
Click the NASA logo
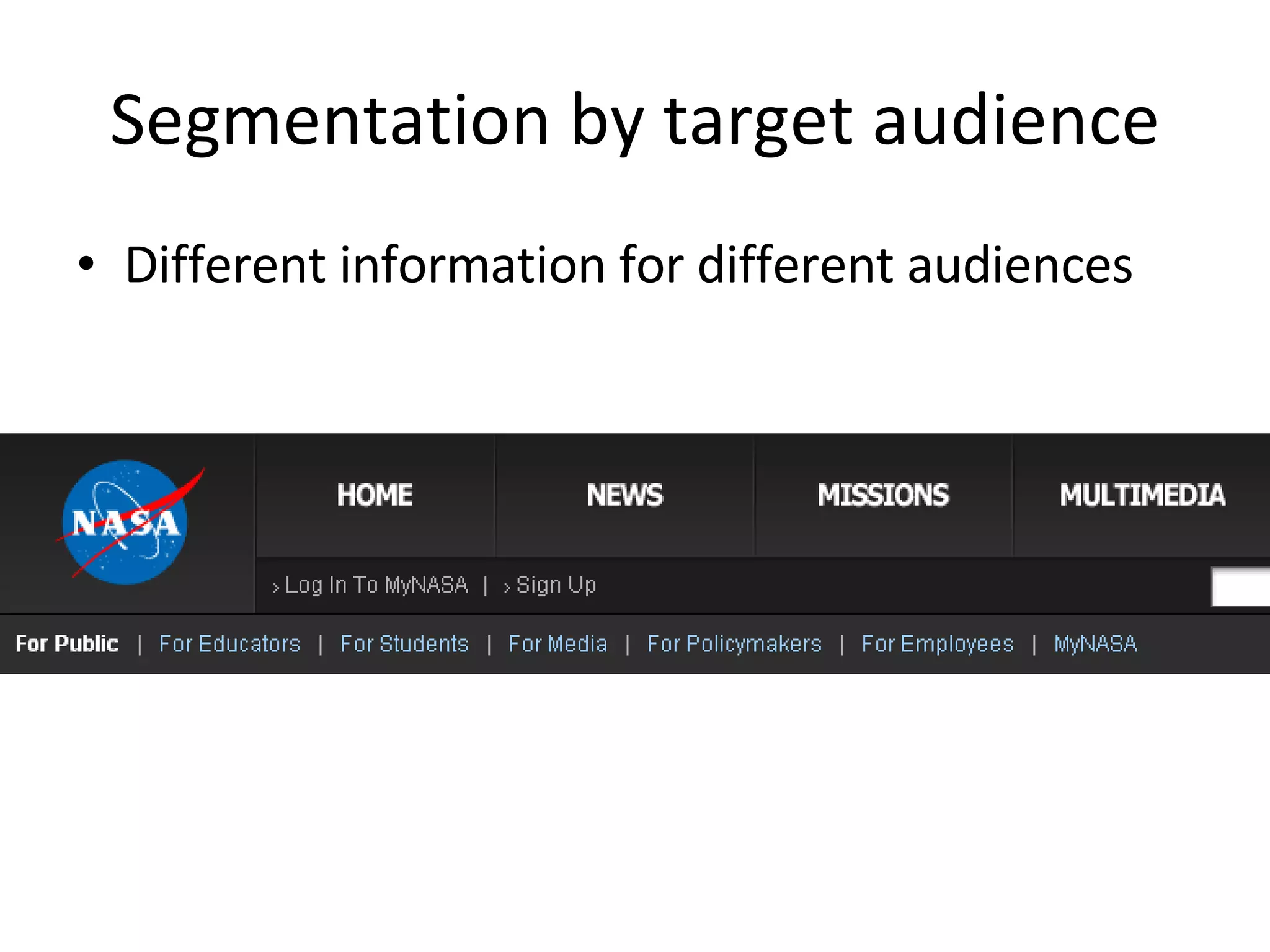[x=129, y=522]
